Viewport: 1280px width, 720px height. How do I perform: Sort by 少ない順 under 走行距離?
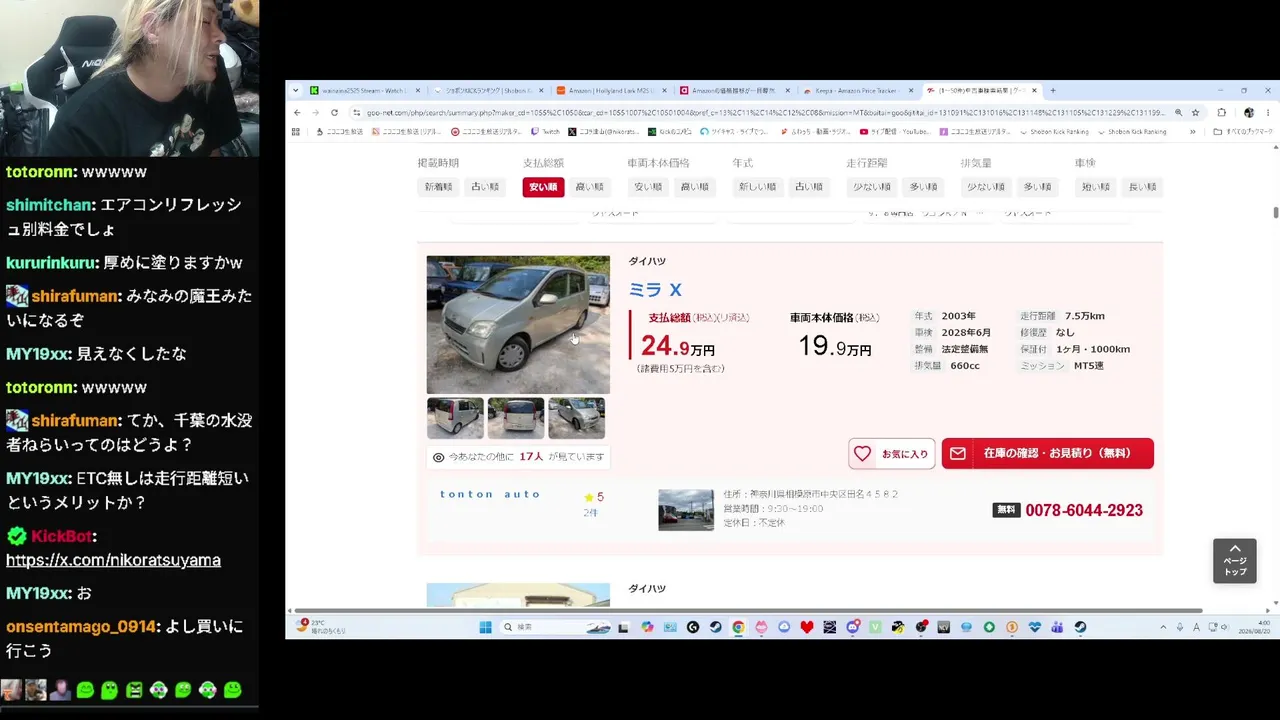click(x=871, y=187)
